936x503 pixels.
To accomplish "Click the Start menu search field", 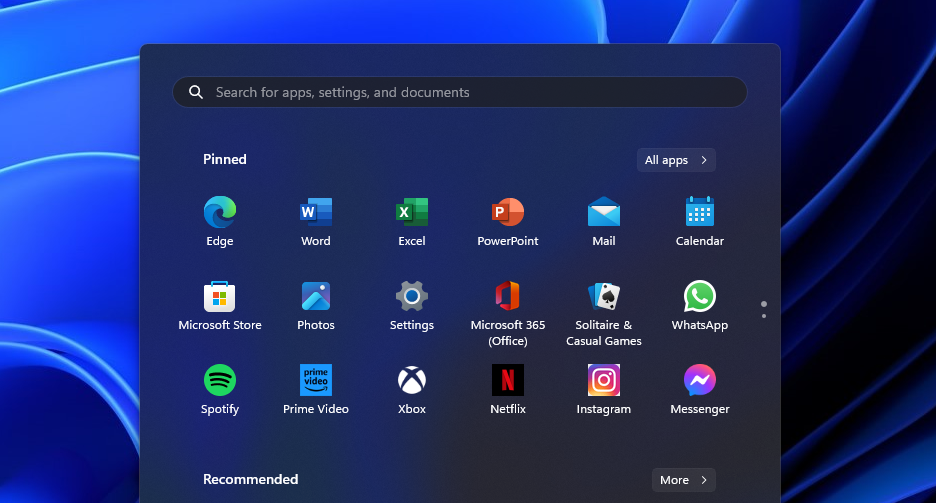I will tap(460, 92).
